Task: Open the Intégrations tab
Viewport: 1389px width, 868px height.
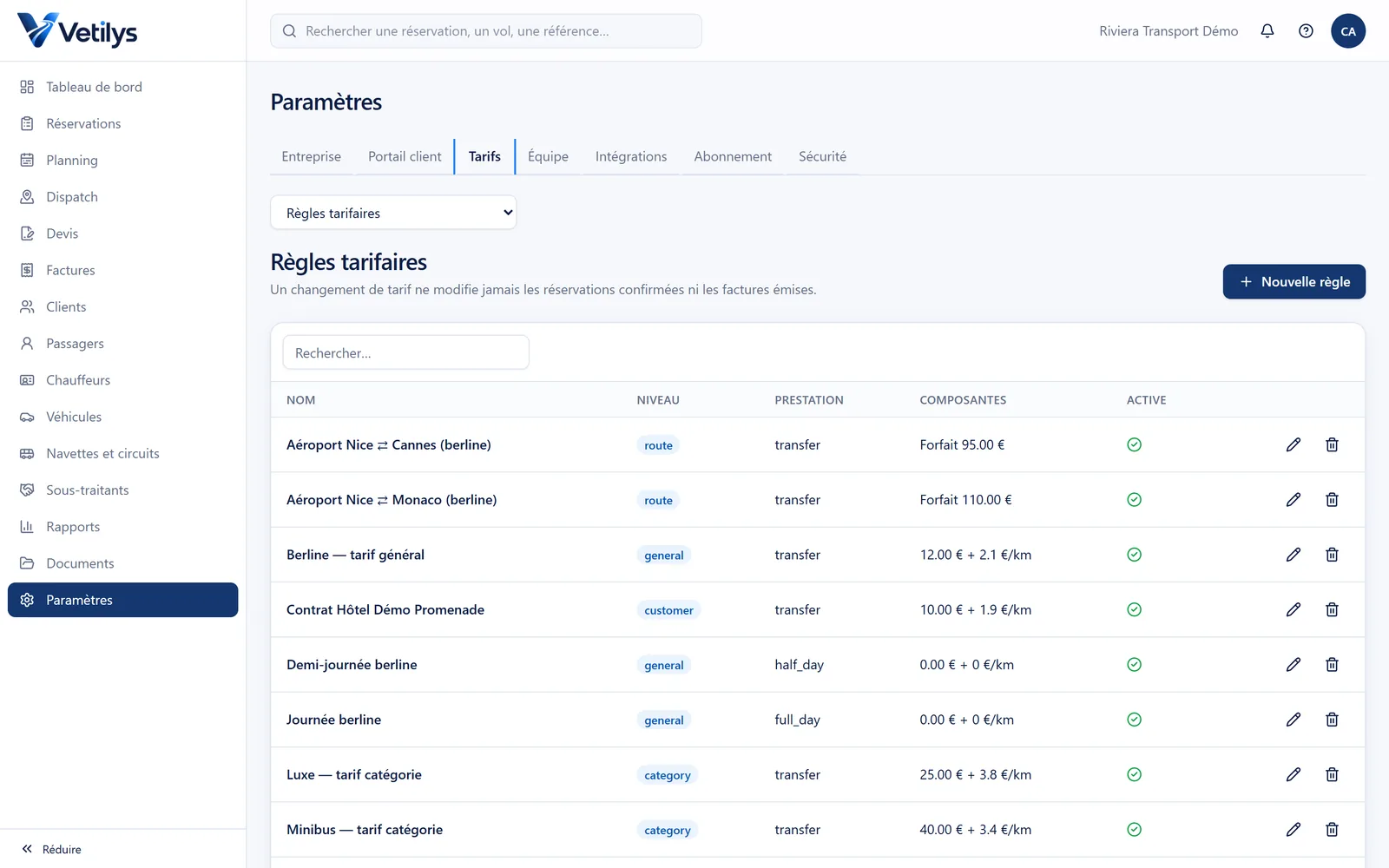Action: tap(631, 156)
